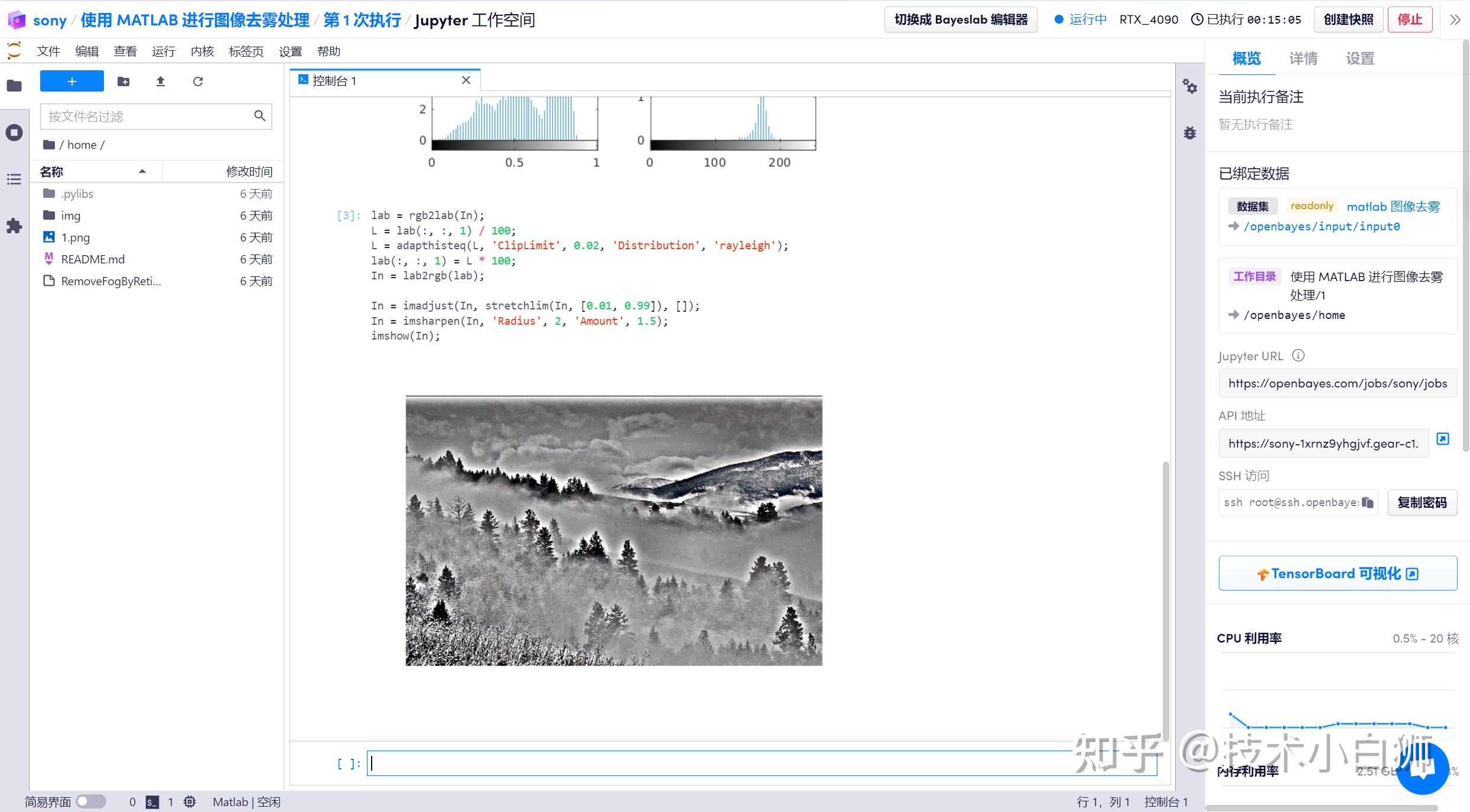Open TensorBoard 可视化

1337,573
